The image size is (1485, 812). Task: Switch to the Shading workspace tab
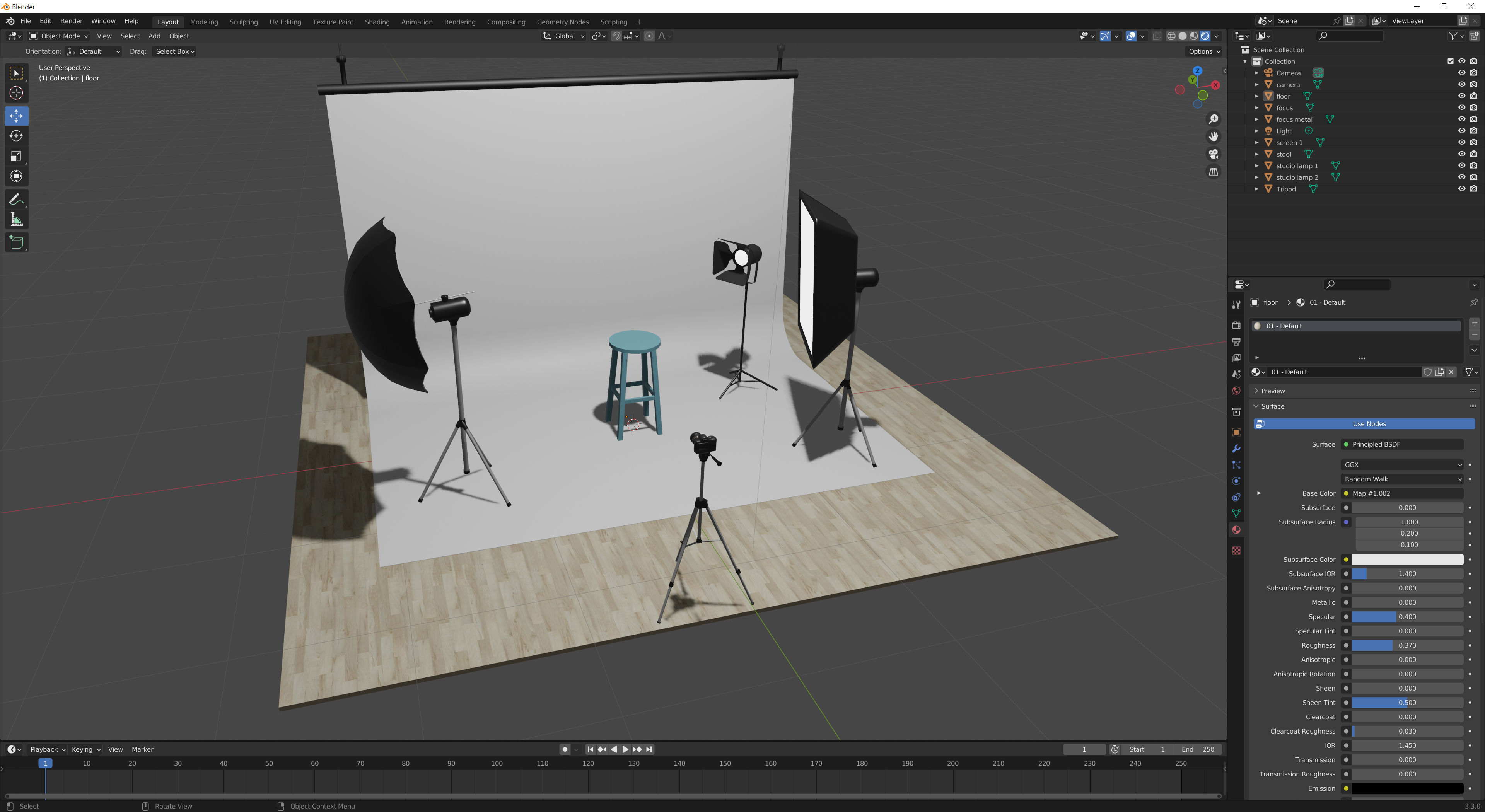pos(376,22)
